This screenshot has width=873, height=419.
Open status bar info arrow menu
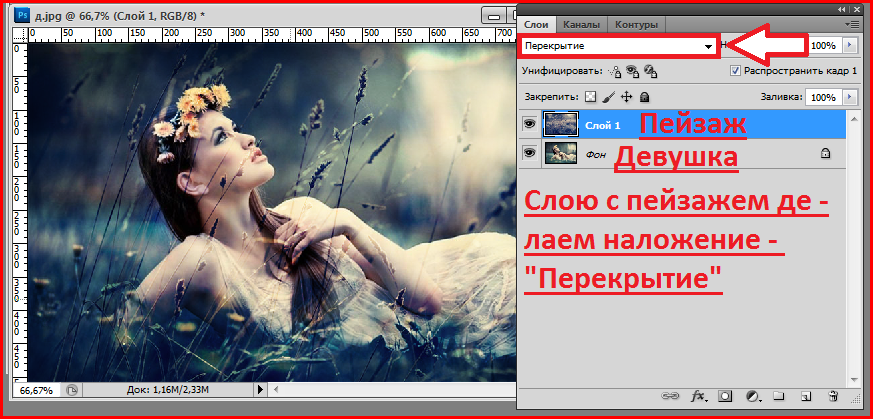pyautogui.click(x=260, y=390)
